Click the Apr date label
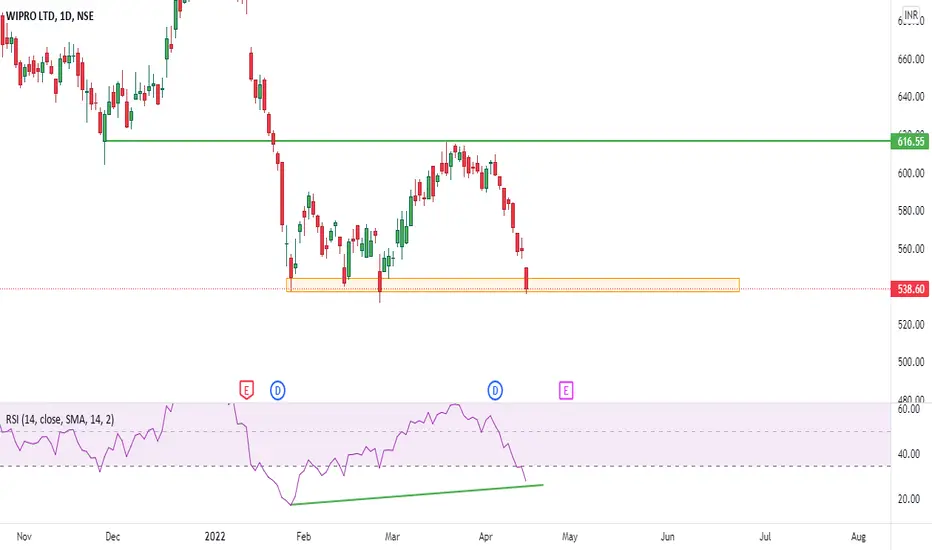Image resolution: width=932 pixels, height=550 pixels. tap(486, 536)
